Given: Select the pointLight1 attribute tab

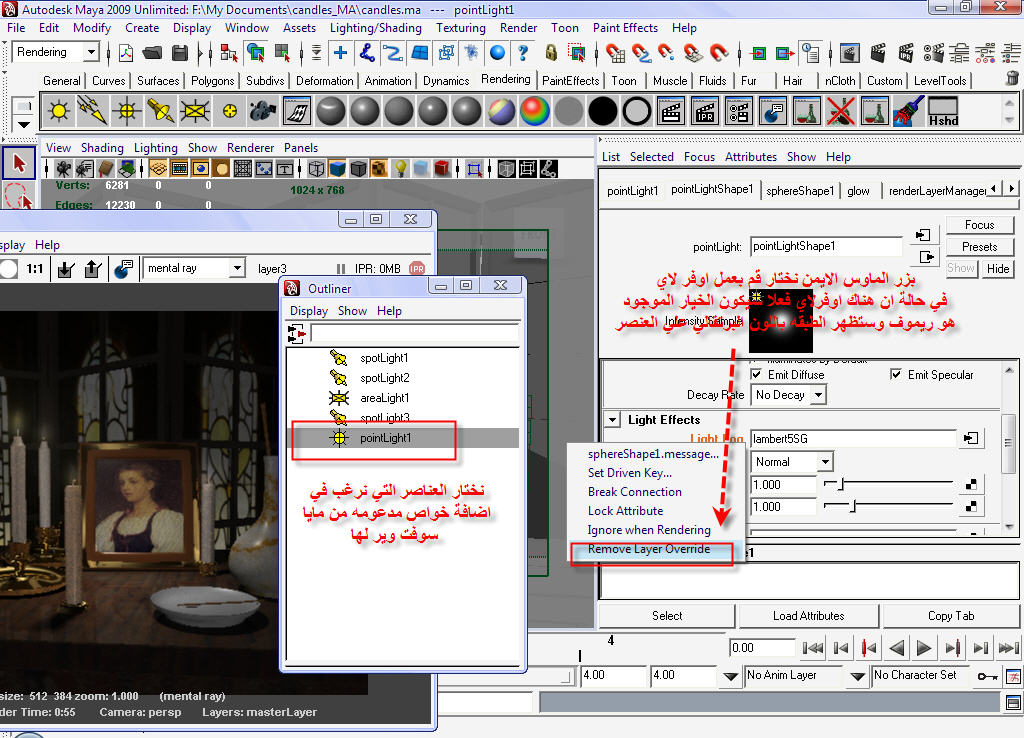Looking at the screenshot, I should 632,191.
